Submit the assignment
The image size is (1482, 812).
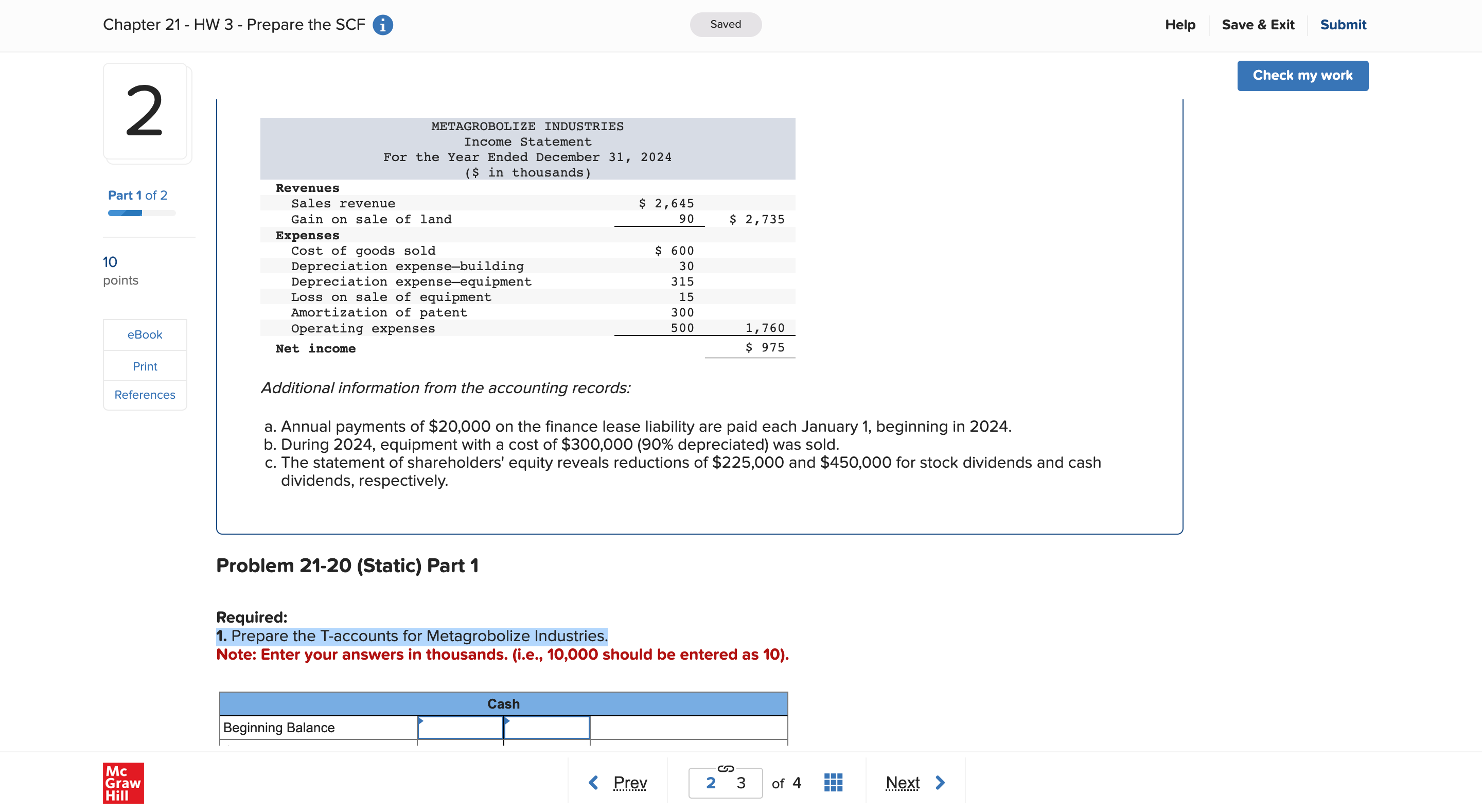(x=1343, y=25)
